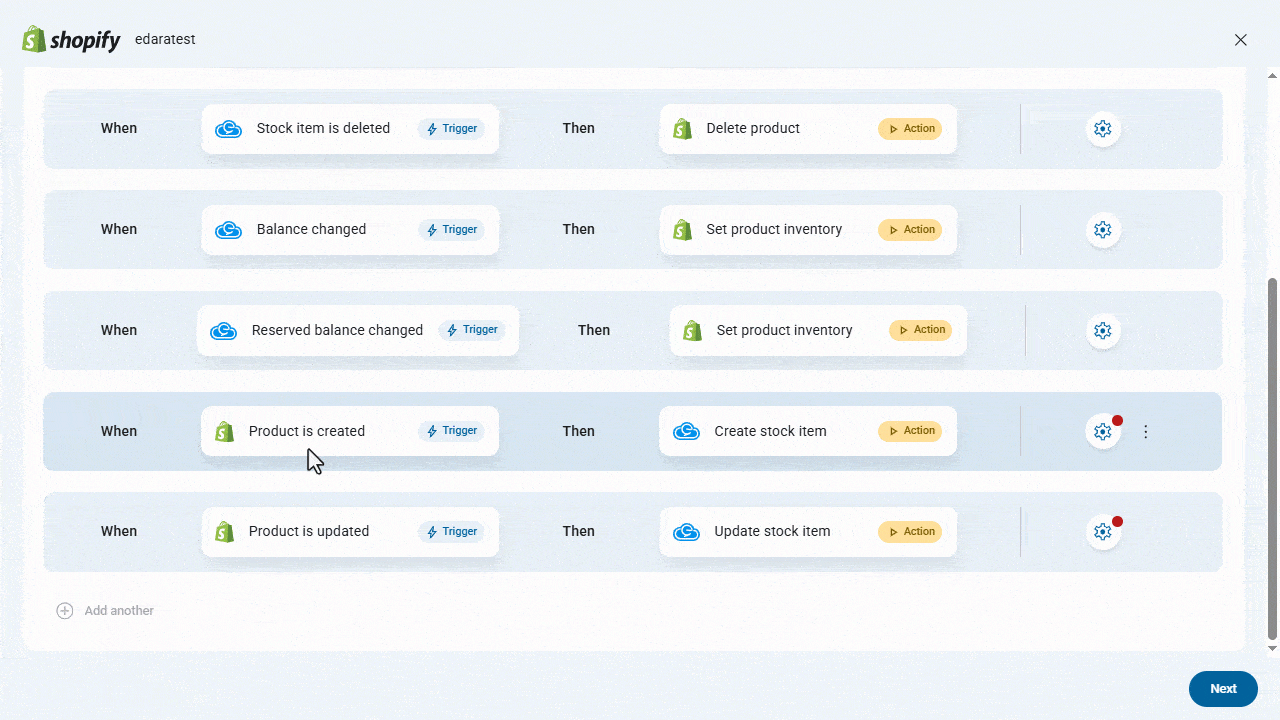Click the cloud icon beside "Update stock item"
Screen dimensions: 1280x720
point(686,531)
